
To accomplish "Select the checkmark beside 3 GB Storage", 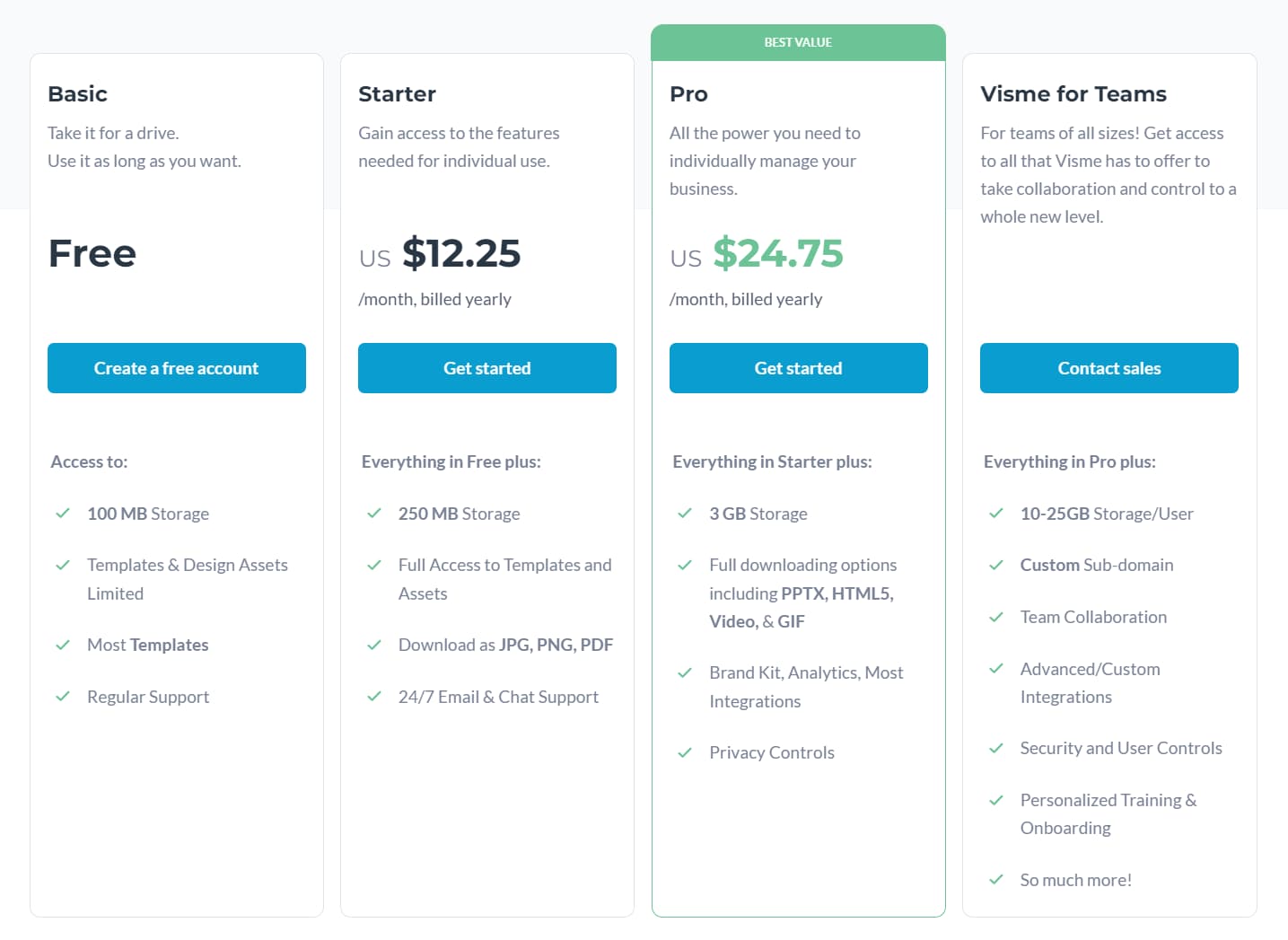I will 685,514.
